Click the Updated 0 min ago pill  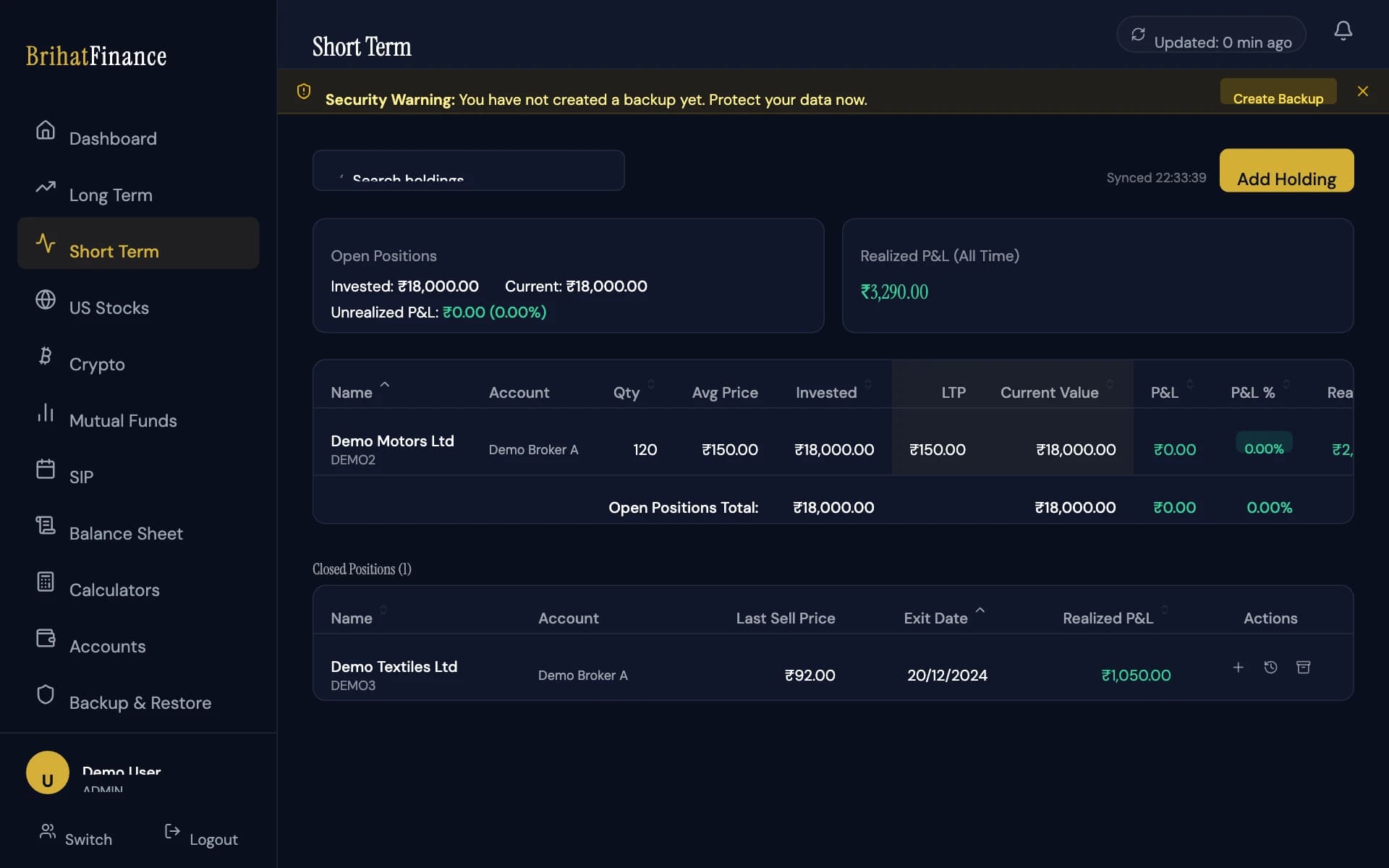(1211, 34)
